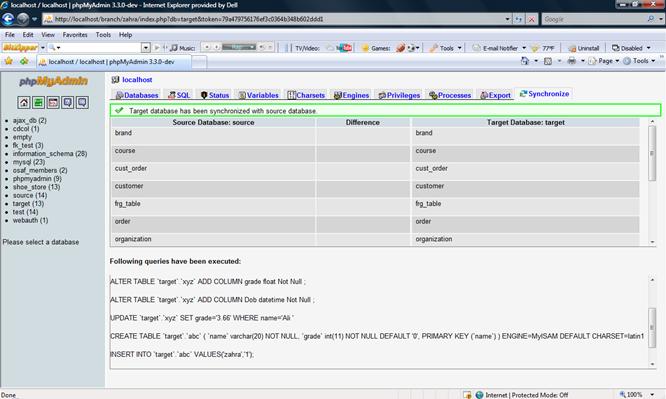Open the Favorites menu
The width and height of the screenshot is (666, 399).
[x=75, y=35]
